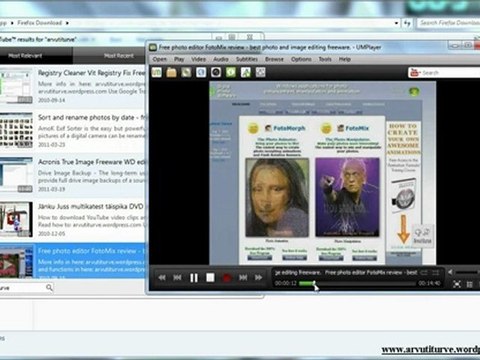The height and width of the screenshot is (360, 480).
Task: Click the video seek progress bar
Action: point(358,283)
